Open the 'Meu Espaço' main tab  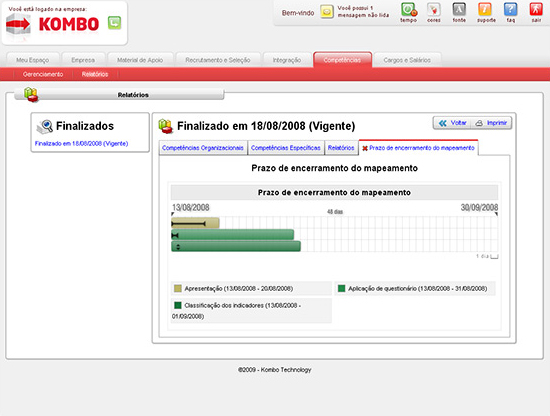[x=33, y=60]
